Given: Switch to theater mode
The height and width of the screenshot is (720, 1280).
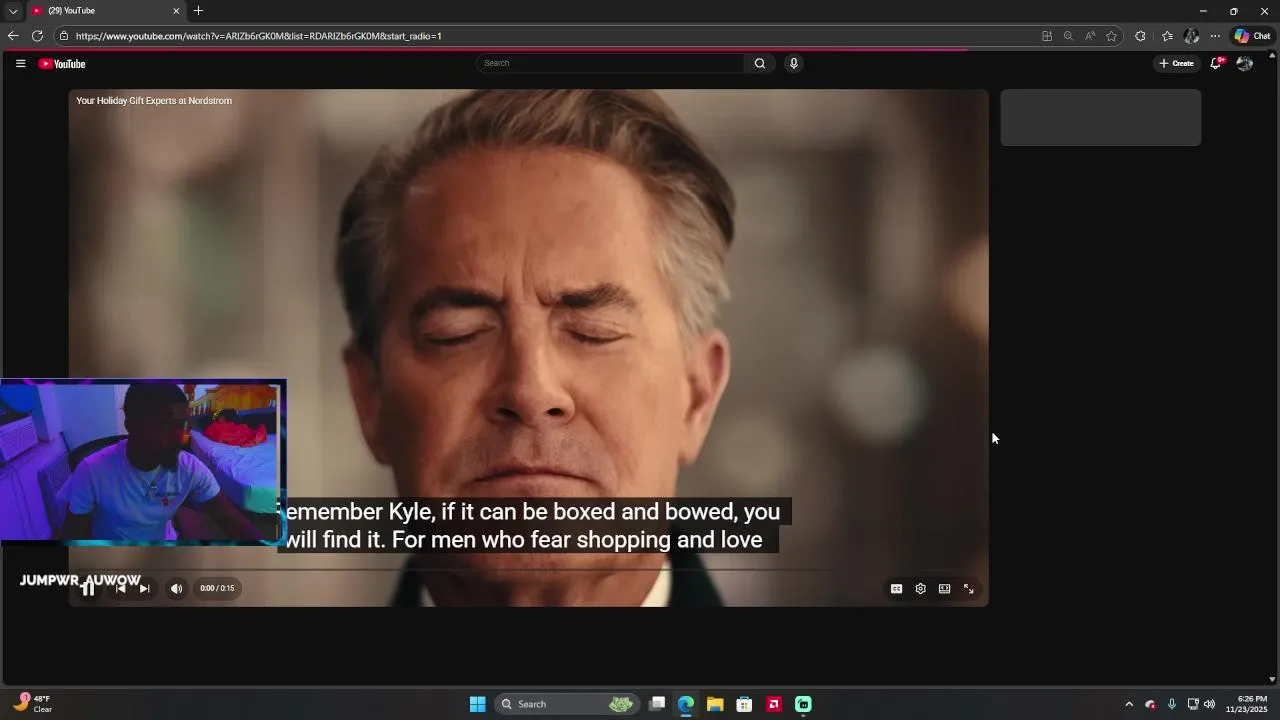Looking at the screenshot, I should pos(944,589).
